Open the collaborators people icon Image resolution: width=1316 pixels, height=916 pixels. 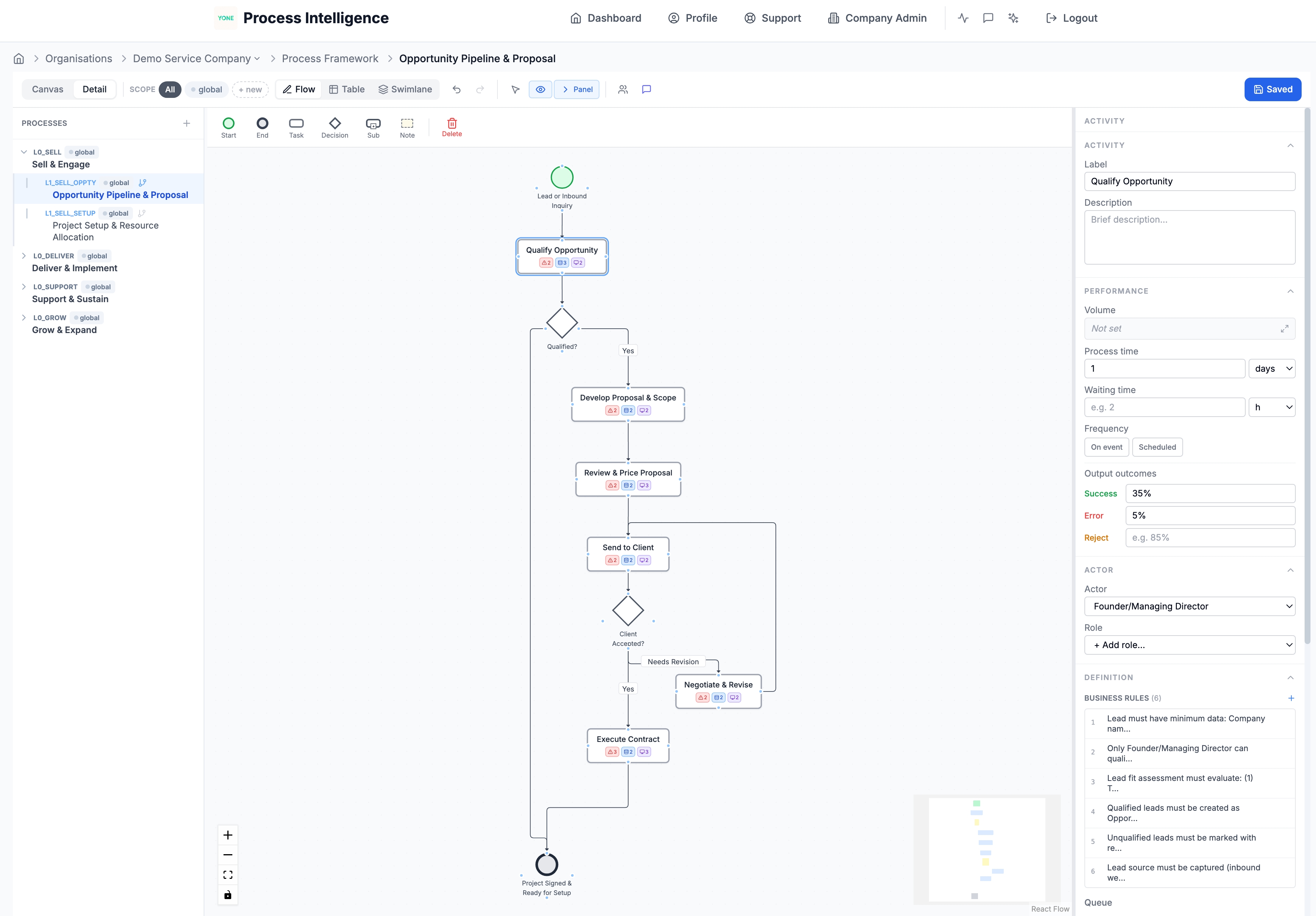[x=623, y=89]
